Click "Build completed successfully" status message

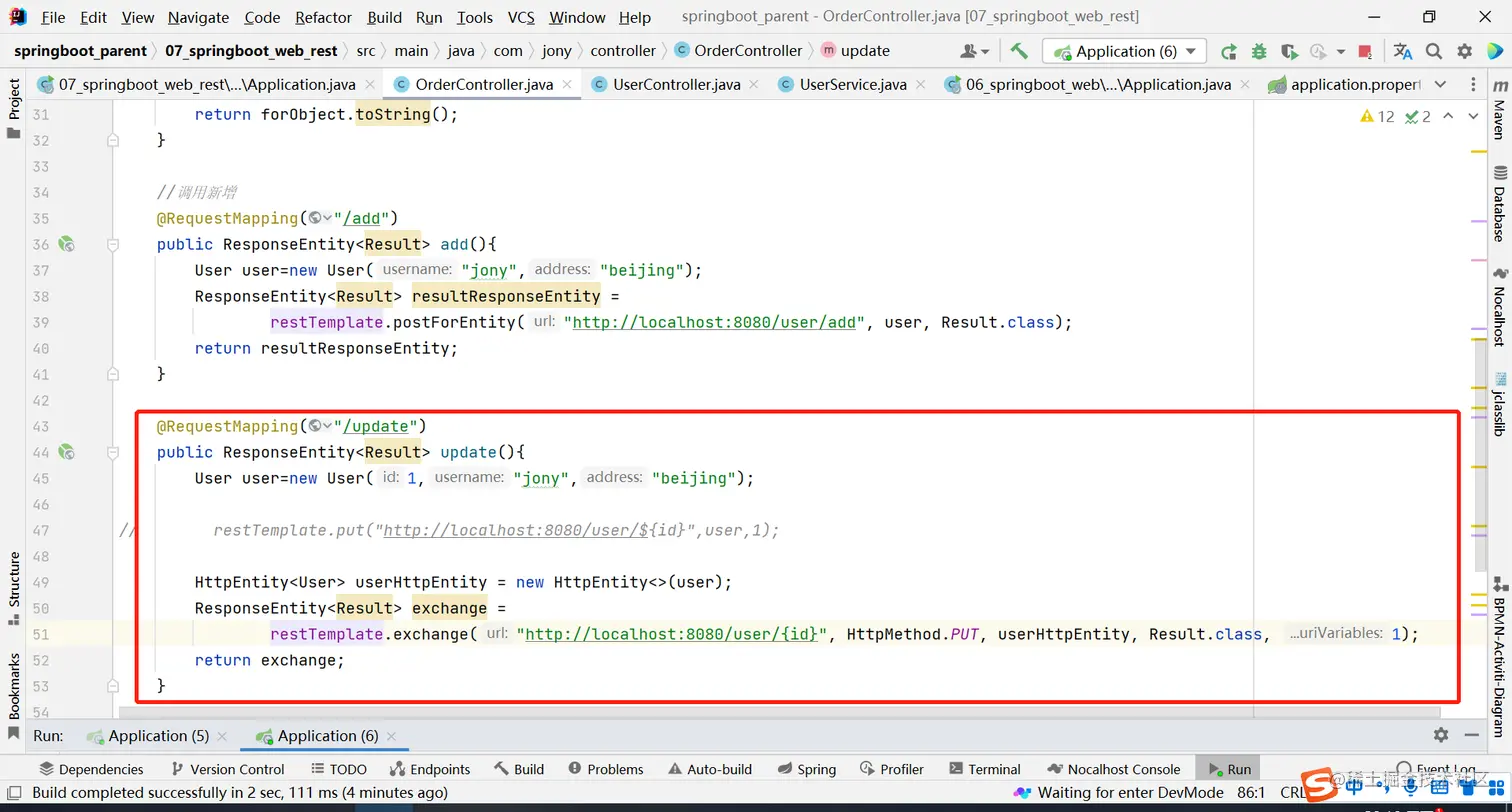coord(240,793)
